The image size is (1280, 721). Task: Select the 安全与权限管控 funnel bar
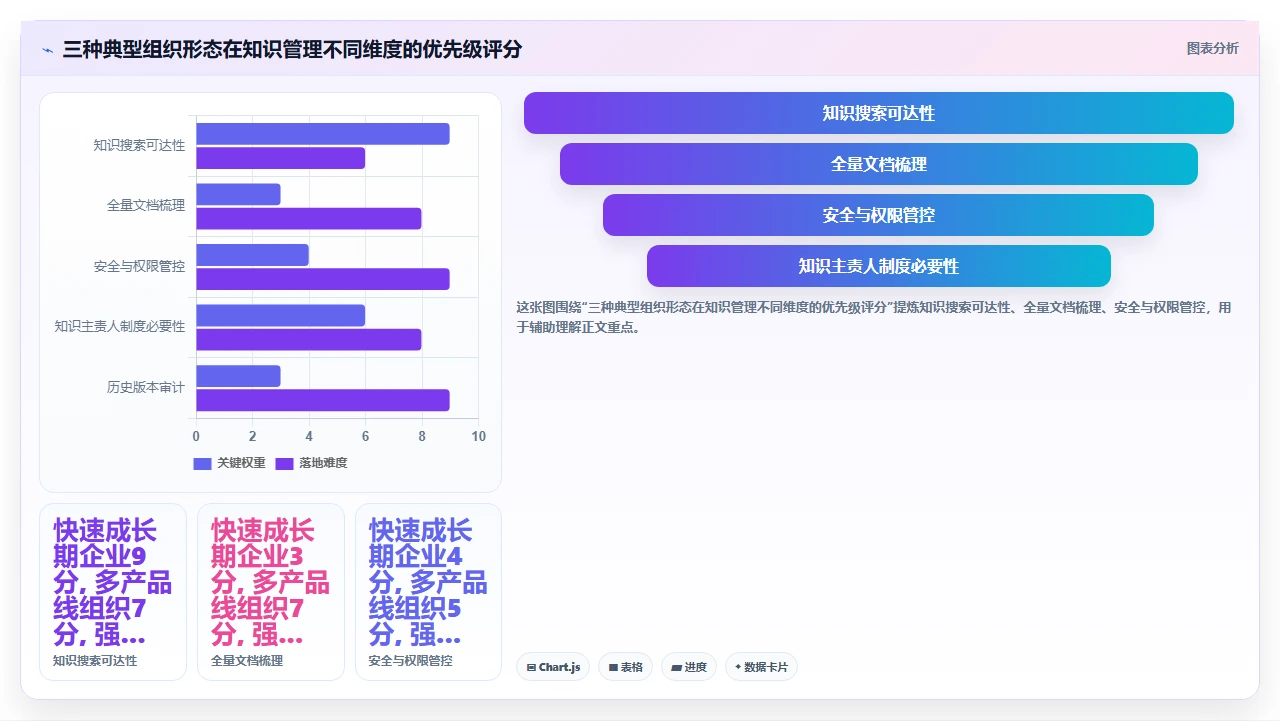pos(878,215)
